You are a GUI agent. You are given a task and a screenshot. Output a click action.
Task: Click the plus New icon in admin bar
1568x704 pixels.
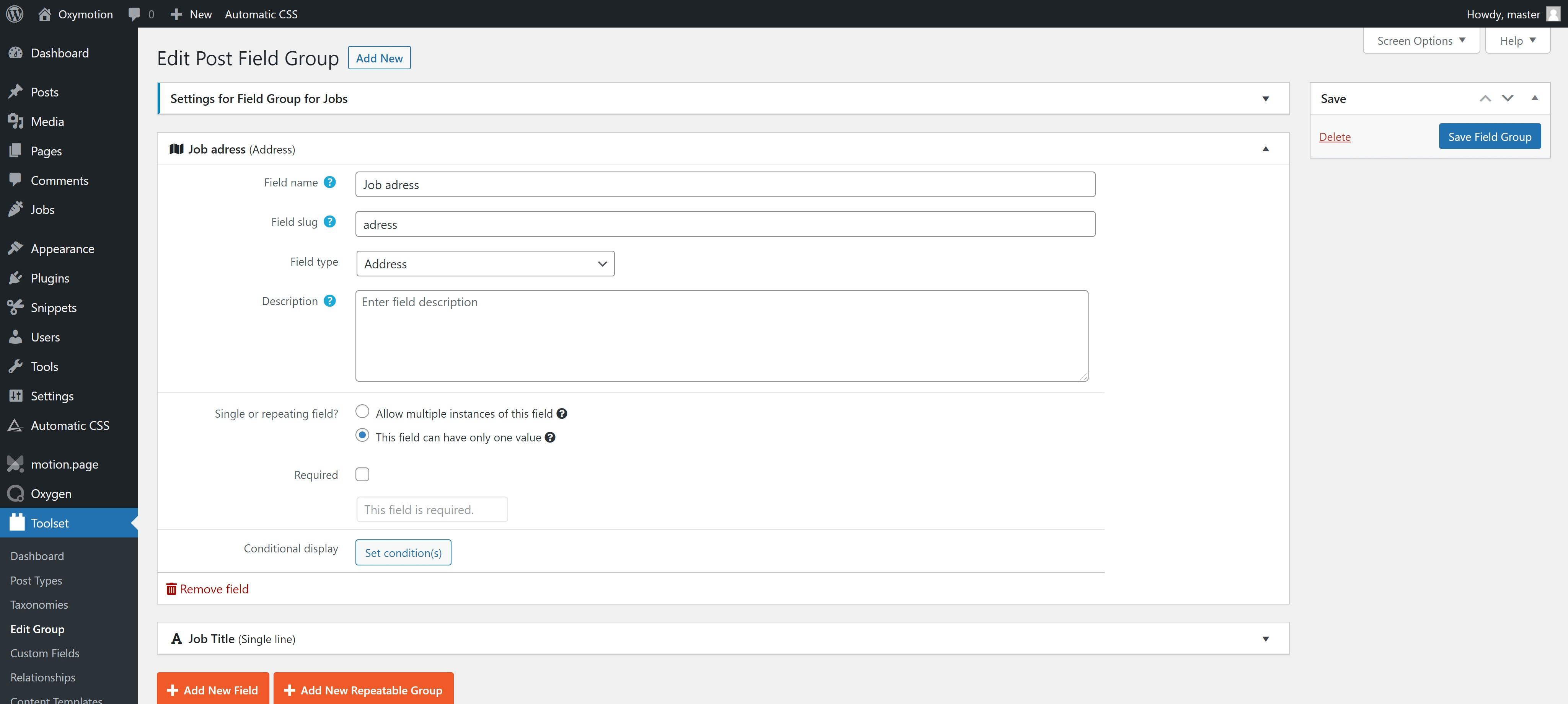click(176, 14)
